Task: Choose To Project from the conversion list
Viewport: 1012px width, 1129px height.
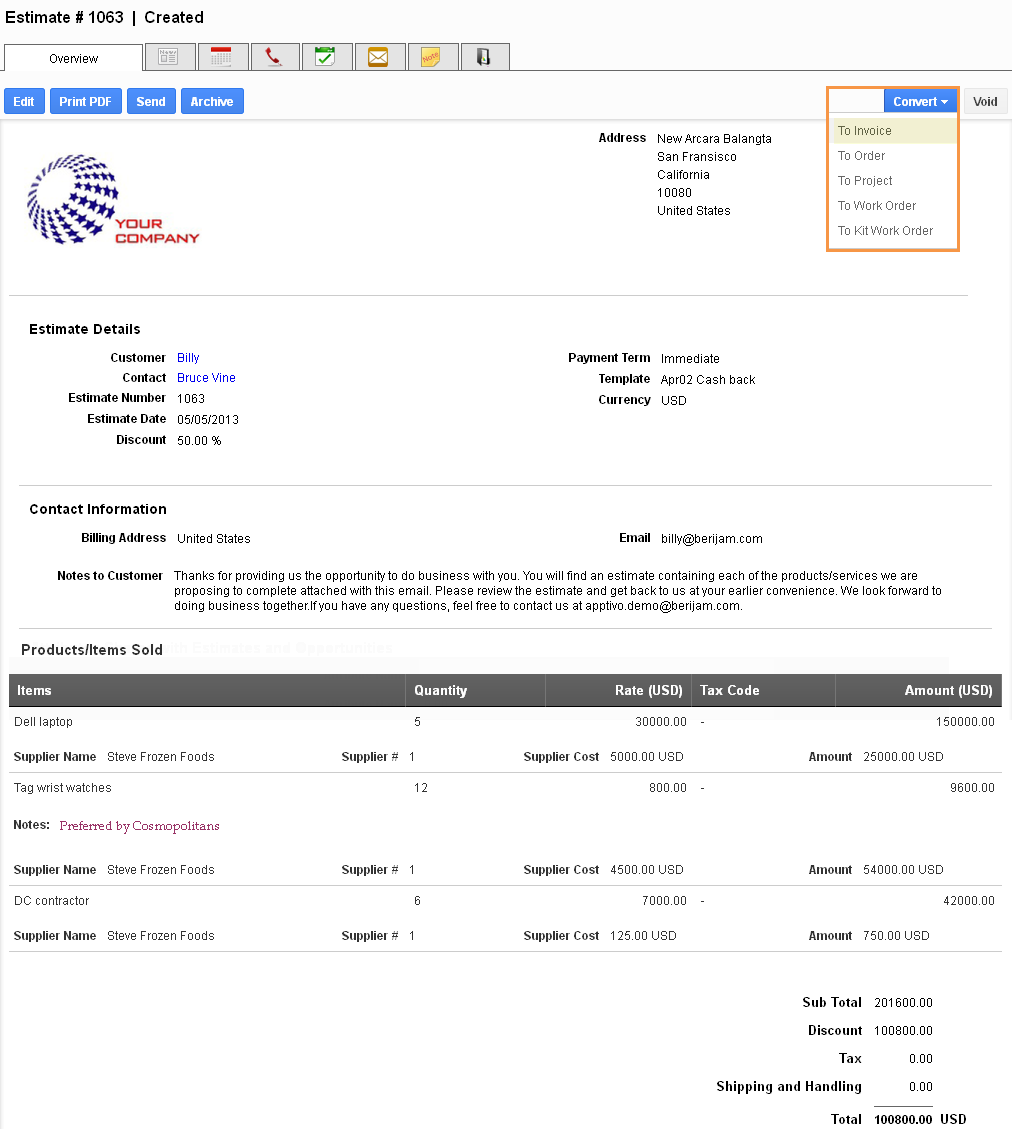Action: coord(864,180)
